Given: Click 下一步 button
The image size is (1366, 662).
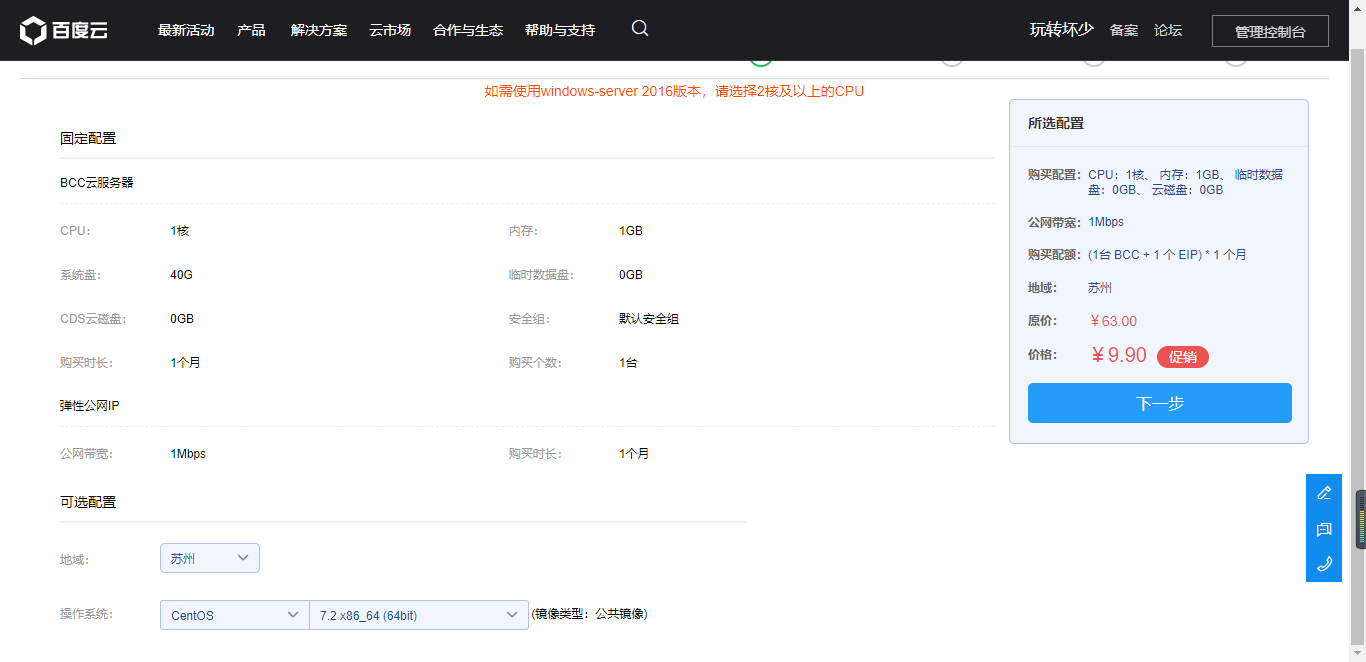Looking at the screenshot, I should 1160,403.
